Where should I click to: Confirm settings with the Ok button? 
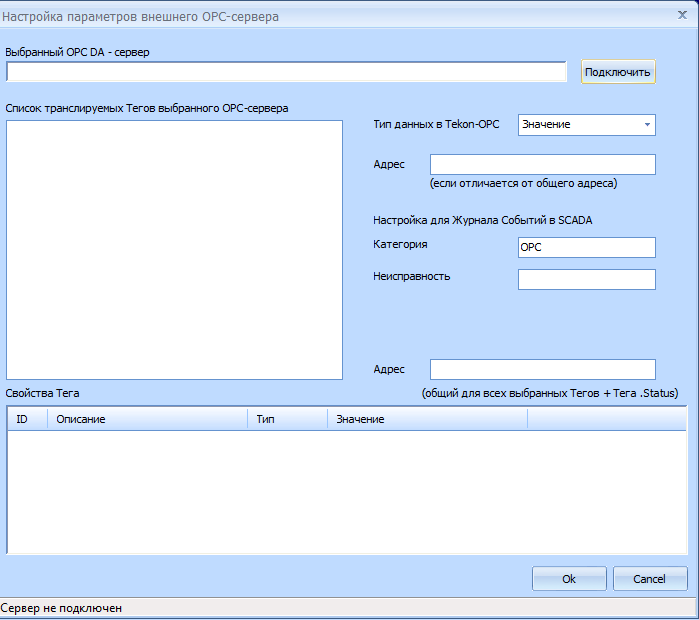(x=569, y=579)
